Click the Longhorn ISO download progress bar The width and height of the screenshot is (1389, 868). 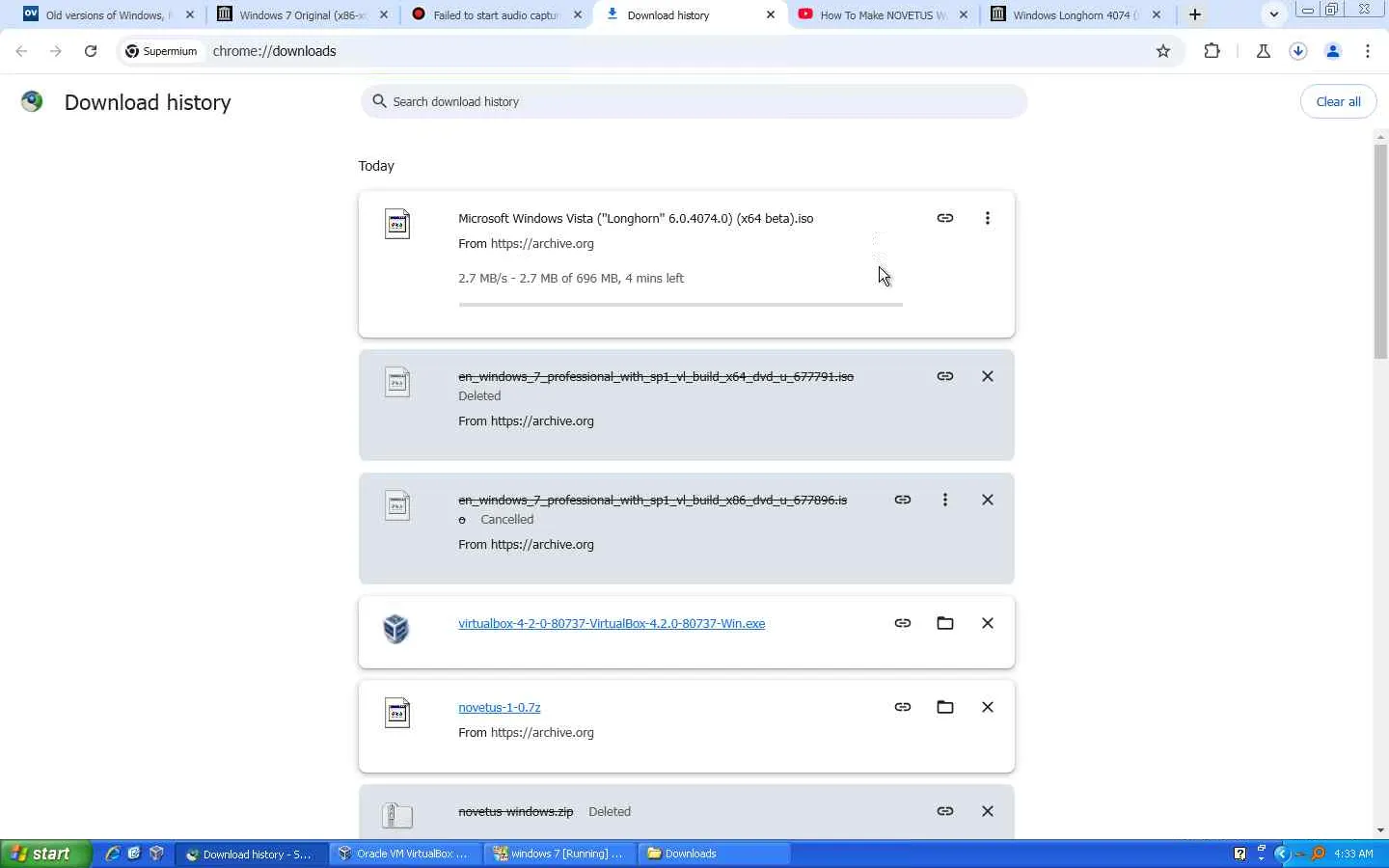[681, 305]
